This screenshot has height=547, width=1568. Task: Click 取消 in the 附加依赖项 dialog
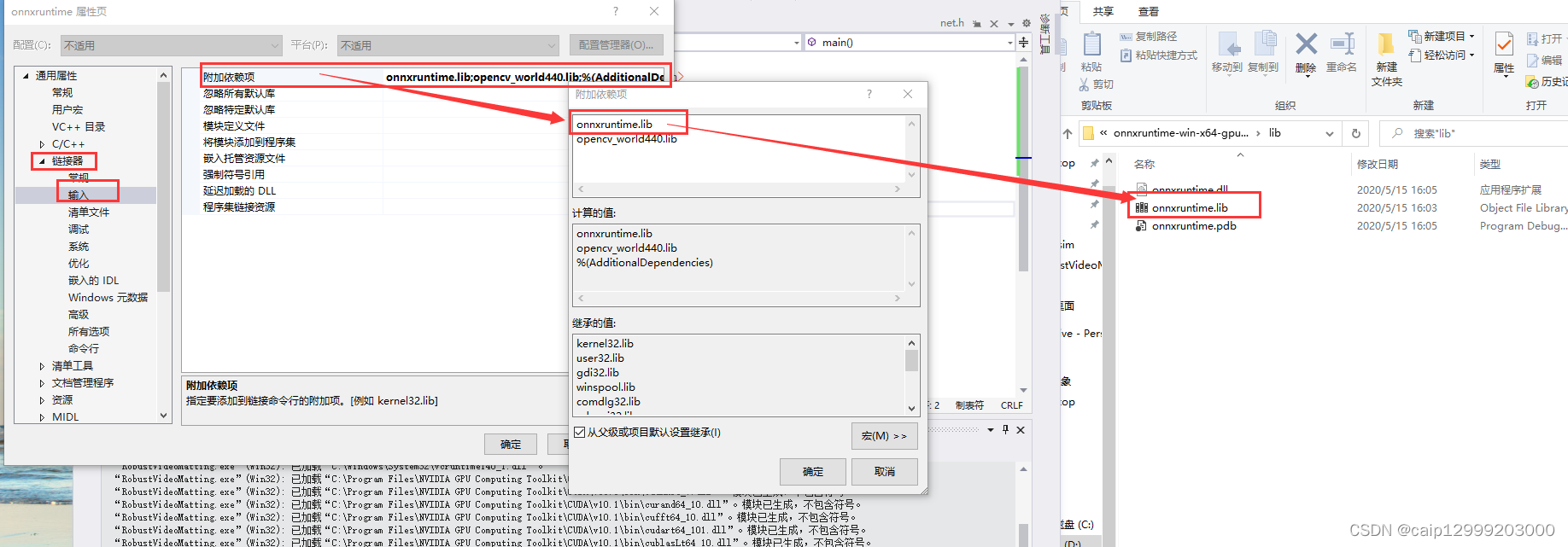(x=885, y=472)
